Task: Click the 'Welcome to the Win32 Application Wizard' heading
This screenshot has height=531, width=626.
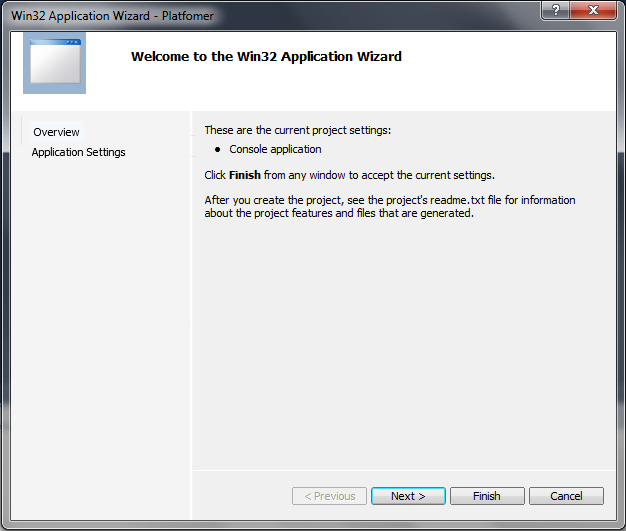Action: pos(266,57)
